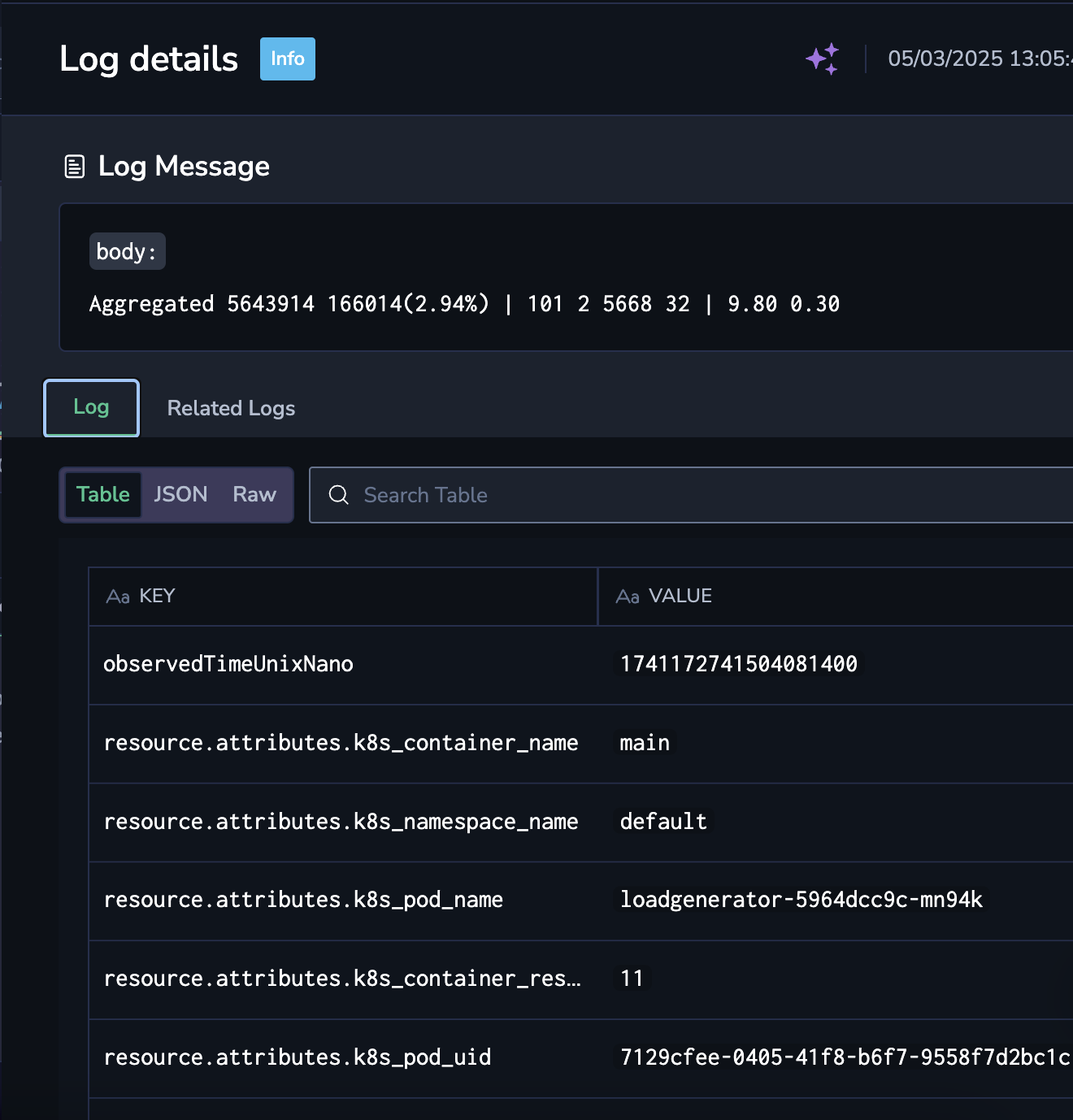Click the magnifier icon in search box

tap(339, 495)
